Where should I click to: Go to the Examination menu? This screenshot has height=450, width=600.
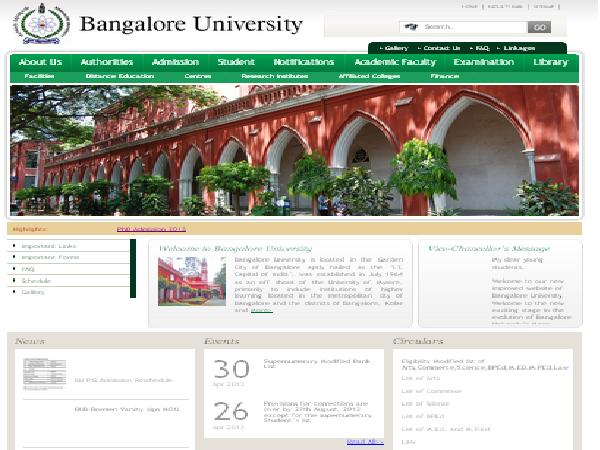483,62
